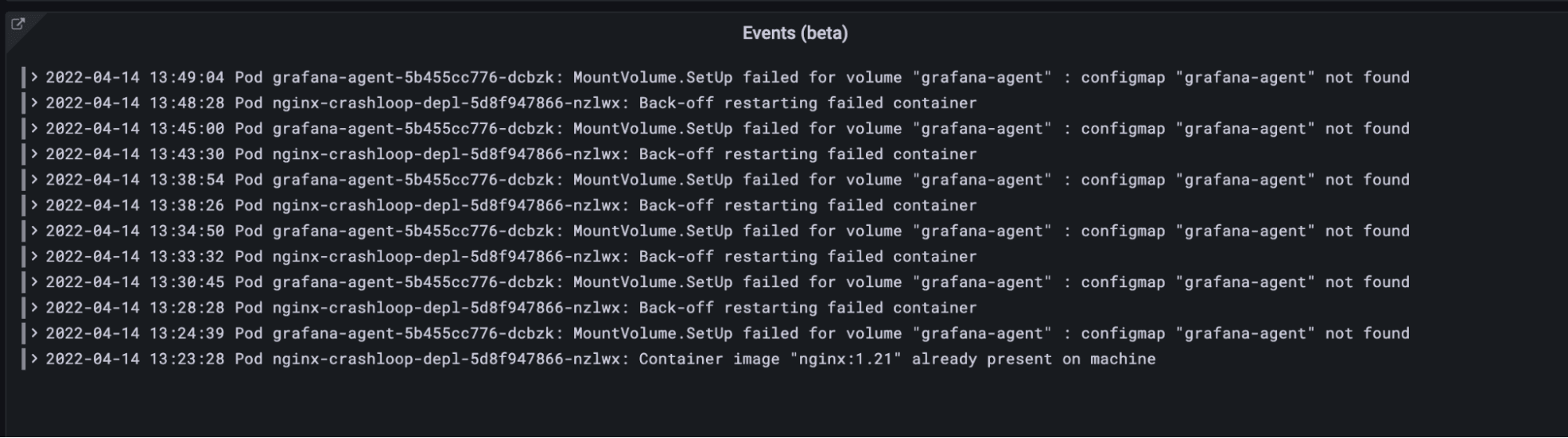Screen dimensions: 1568x438
Task: Click the "nginx:1.21" already present message
Action: tap(897, 359)
